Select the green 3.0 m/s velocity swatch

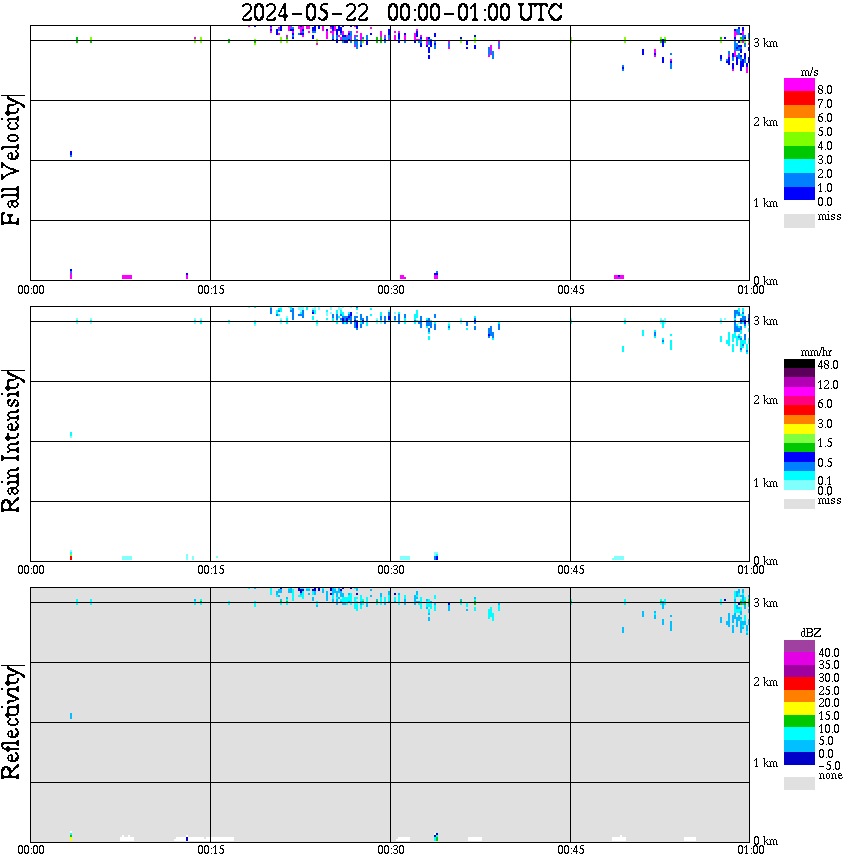pos(799,152)
